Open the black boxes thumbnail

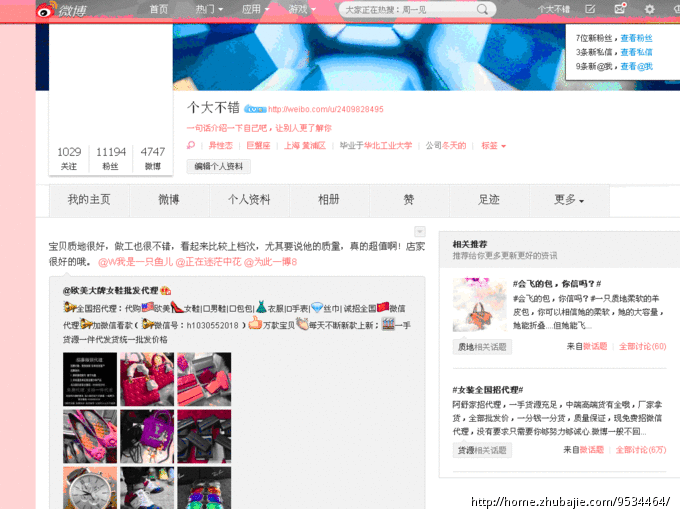(x=204, y=437)
